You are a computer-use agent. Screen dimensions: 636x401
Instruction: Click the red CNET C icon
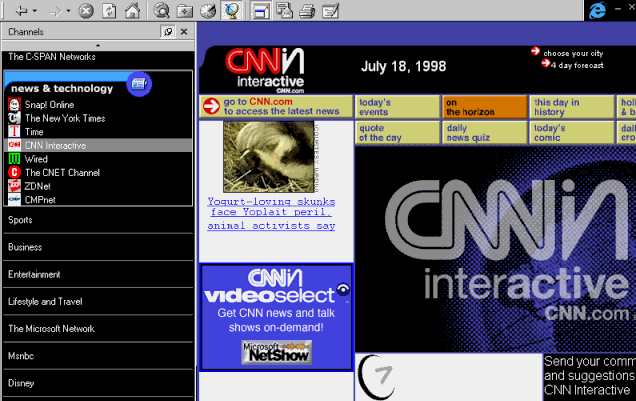point(14,172)
